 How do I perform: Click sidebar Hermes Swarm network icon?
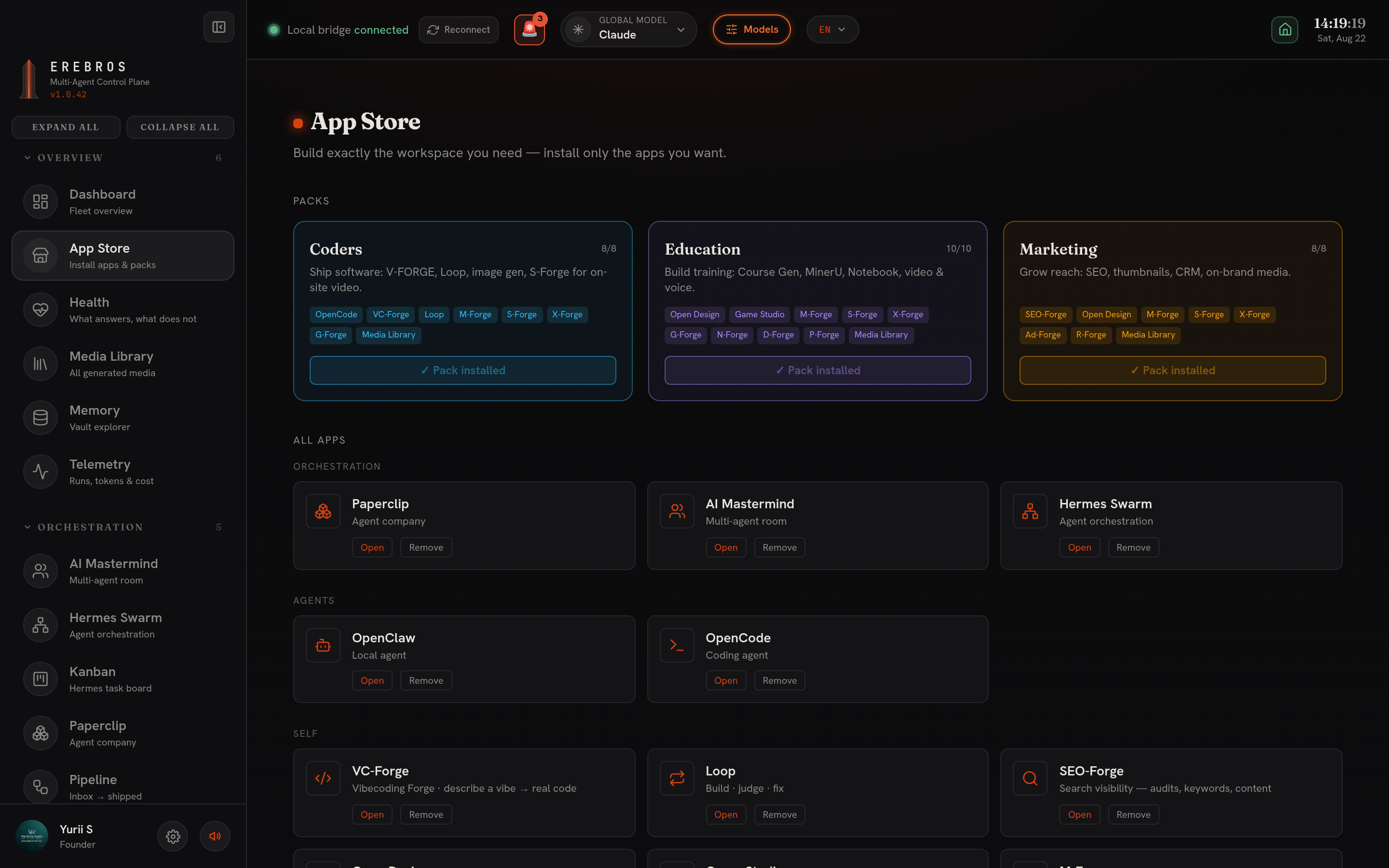(40, 624)
